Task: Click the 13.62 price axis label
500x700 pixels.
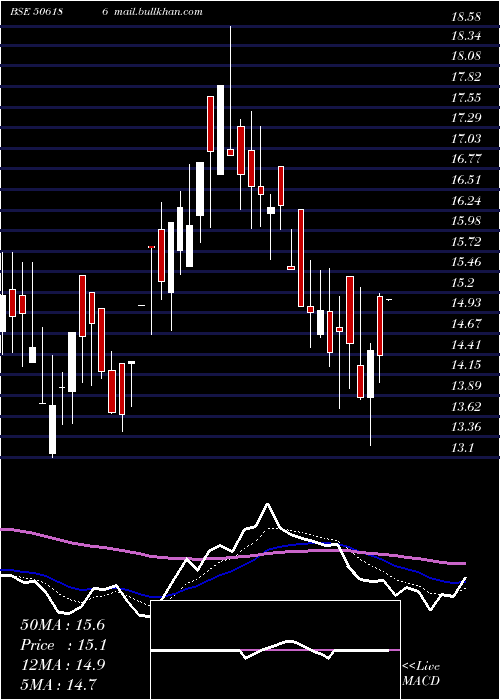Action: coord(466,406)
